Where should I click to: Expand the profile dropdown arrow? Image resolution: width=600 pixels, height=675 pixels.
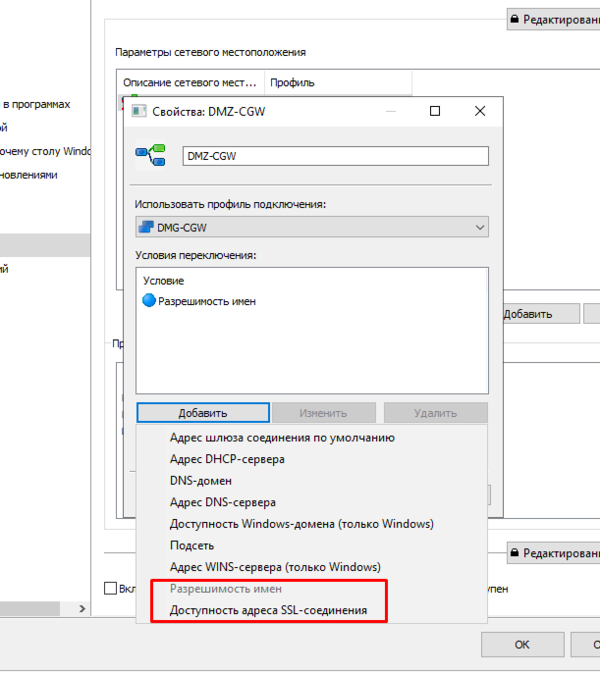[480, 227]
